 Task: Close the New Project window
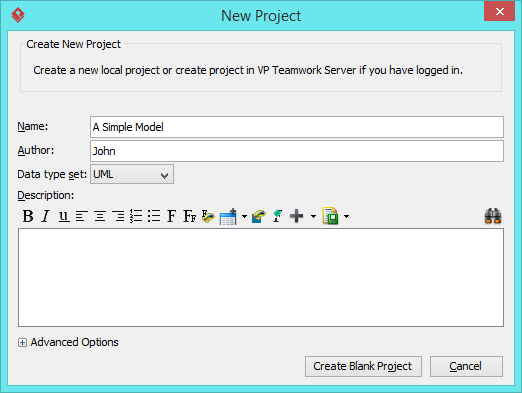tap(499, 12)
